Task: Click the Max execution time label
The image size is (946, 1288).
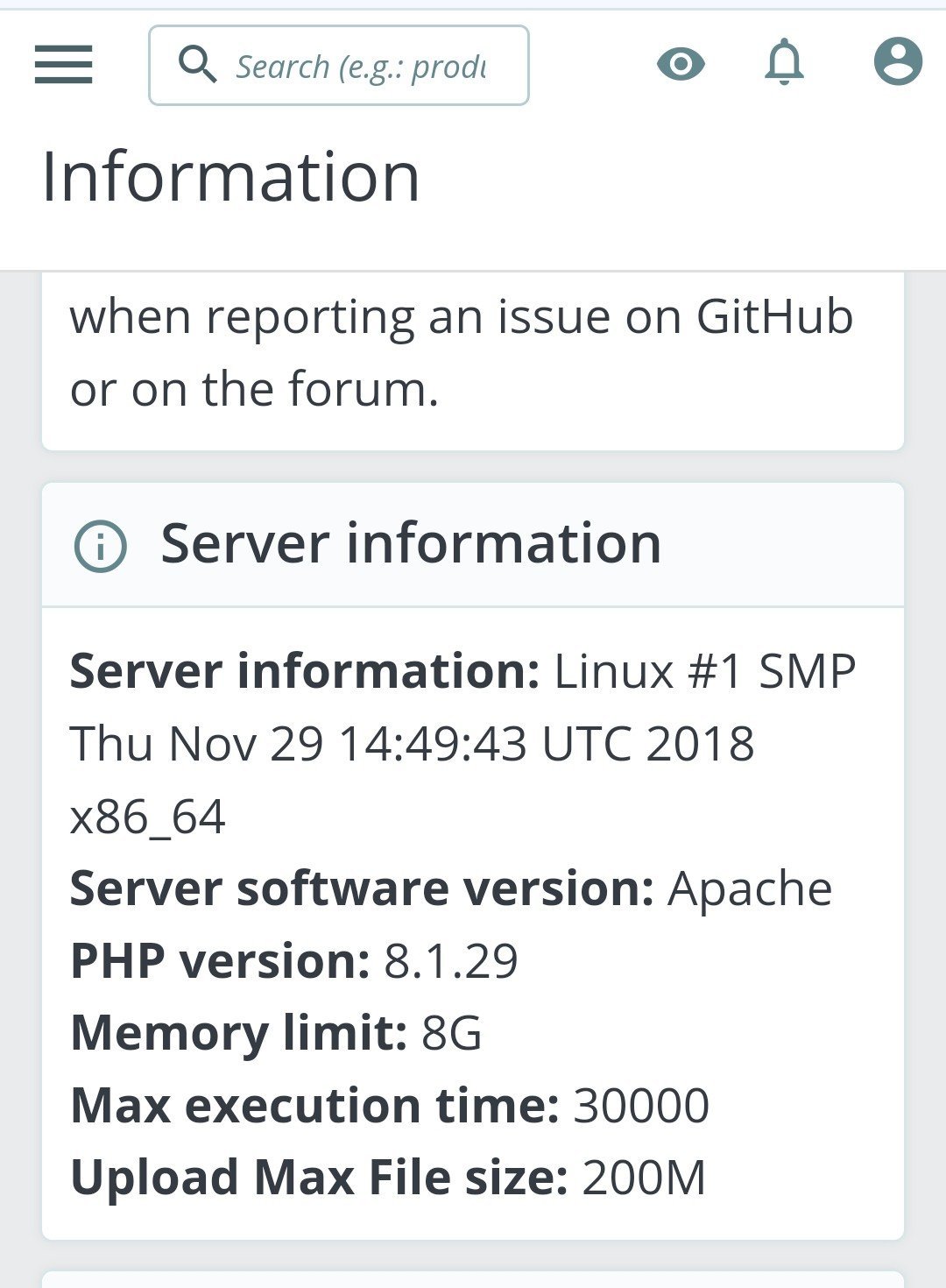Action: pyautogui.click(x=314, y=1106)
